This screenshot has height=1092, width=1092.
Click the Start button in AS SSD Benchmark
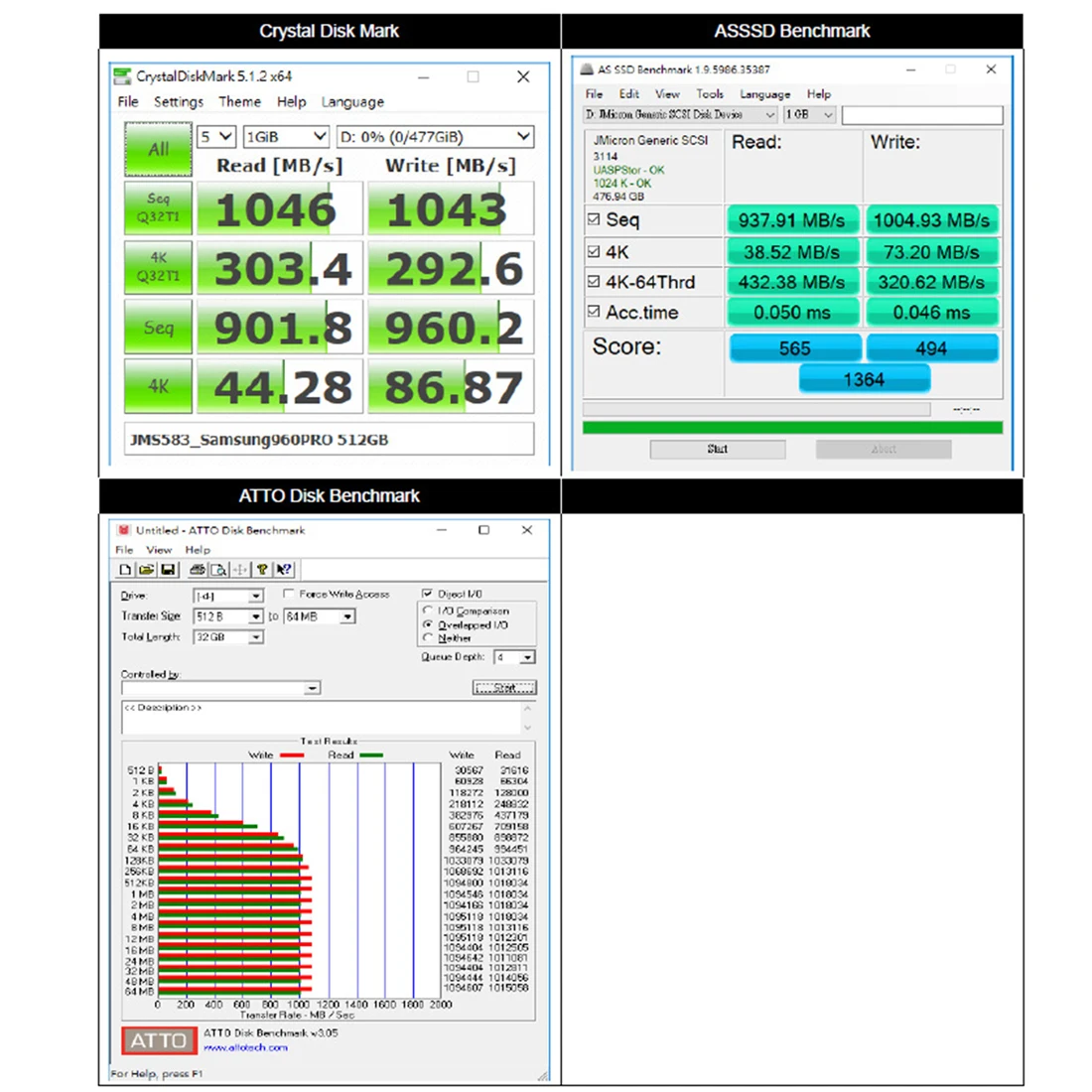pos(718,449)
